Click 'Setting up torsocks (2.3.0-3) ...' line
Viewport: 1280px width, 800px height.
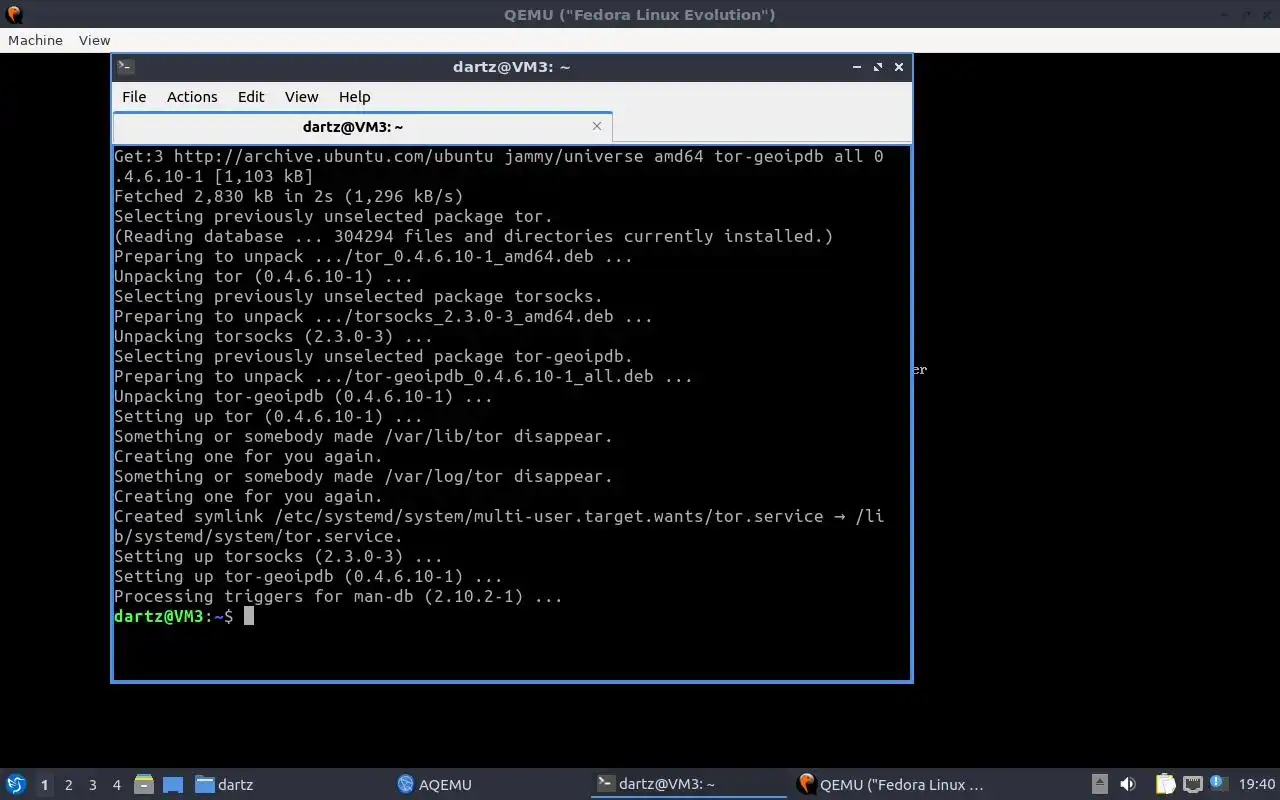pos(278,556)
